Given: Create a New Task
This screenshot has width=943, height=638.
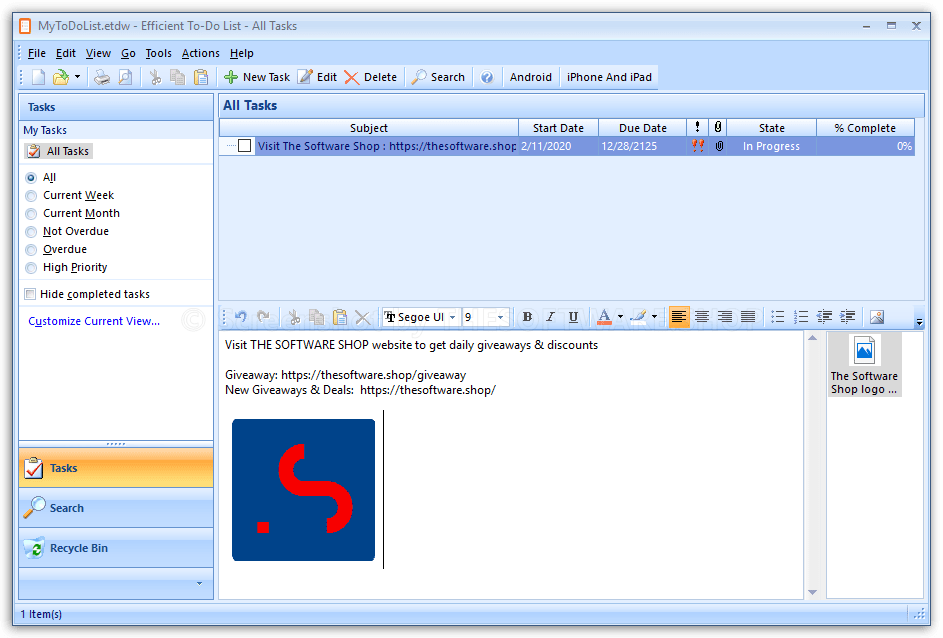Looking at the screenshot, I should coord(257,77).
